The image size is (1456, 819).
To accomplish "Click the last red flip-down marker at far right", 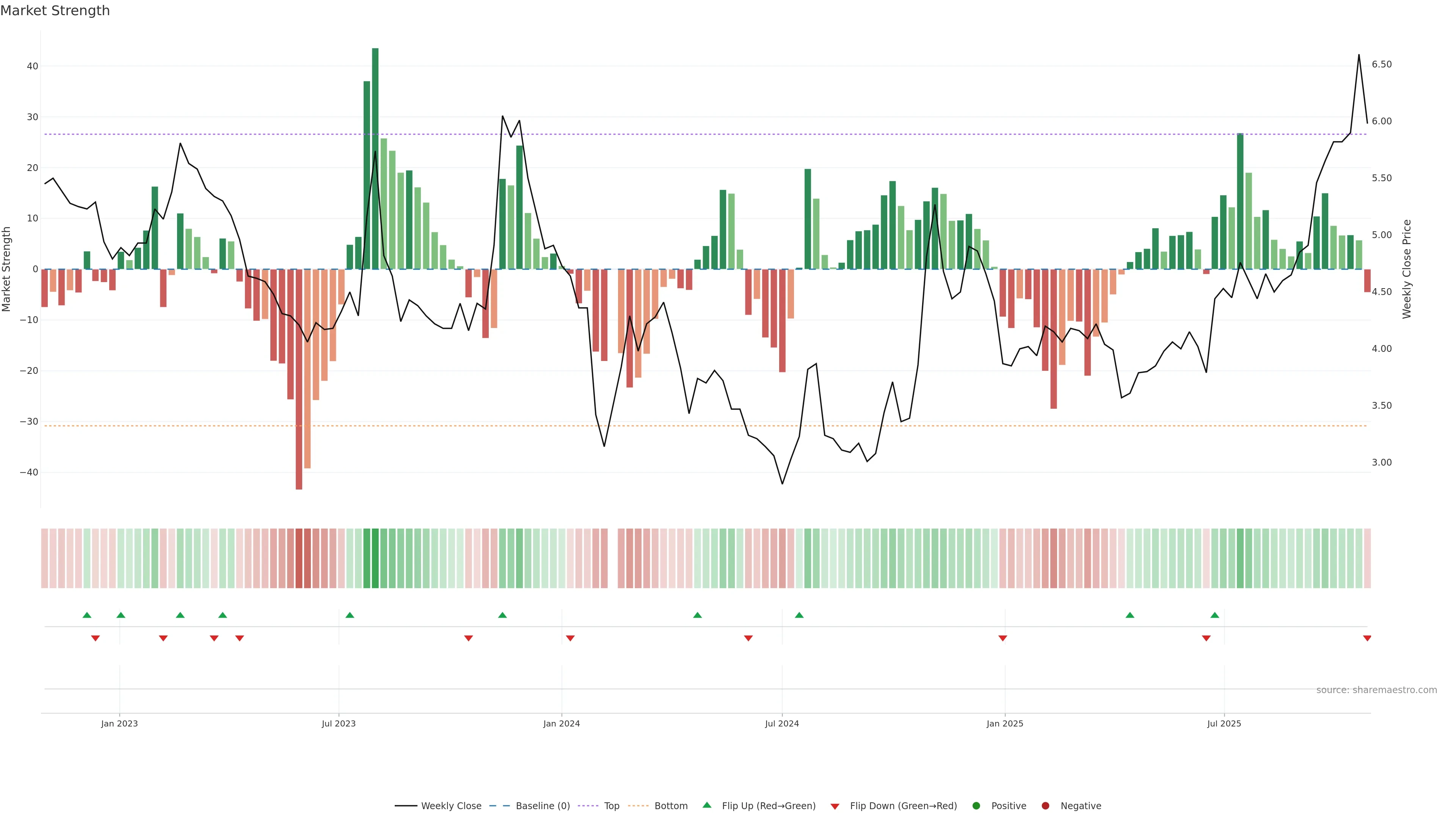I will click(1367, 638).
